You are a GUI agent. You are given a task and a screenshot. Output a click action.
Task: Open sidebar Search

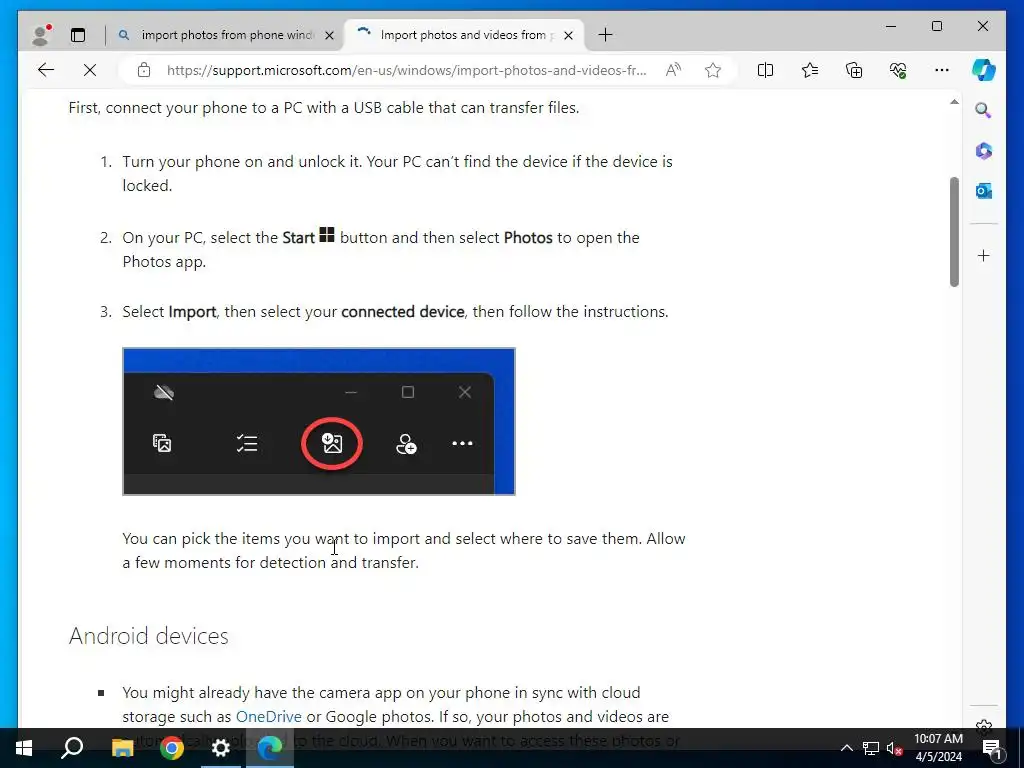pyautogui.click(x=984, y=110)
